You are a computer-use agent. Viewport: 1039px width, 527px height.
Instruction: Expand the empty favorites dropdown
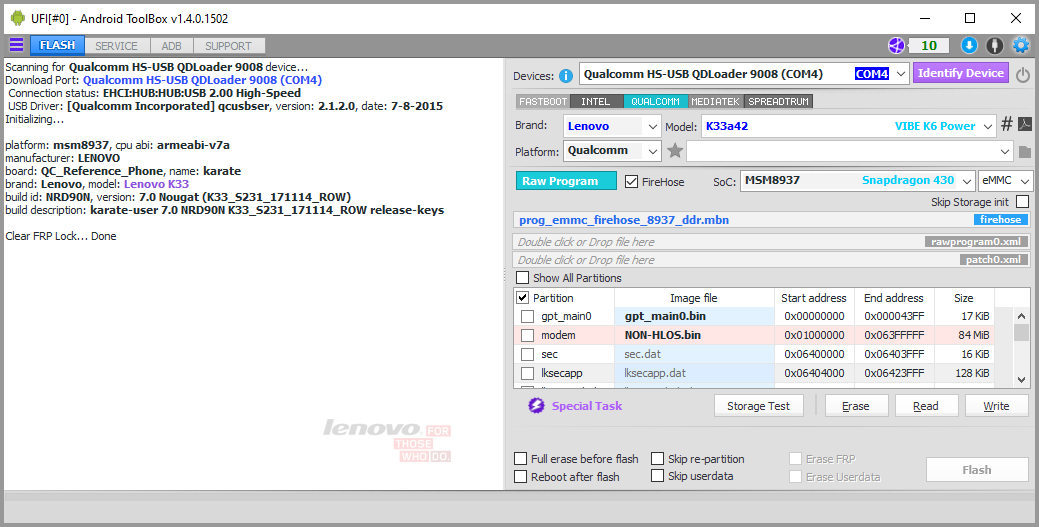(x=1006, y=152)
